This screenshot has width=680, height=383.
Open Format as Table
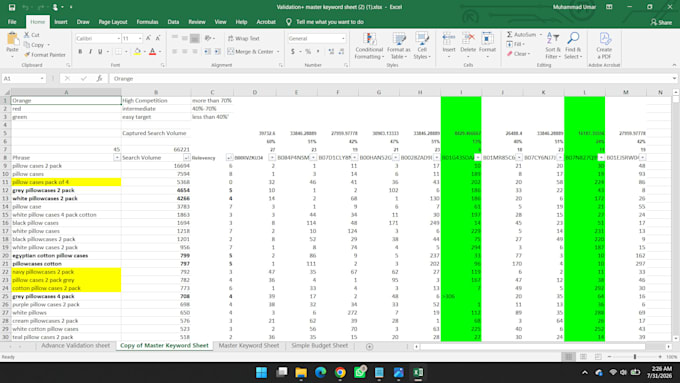[398, 46]
